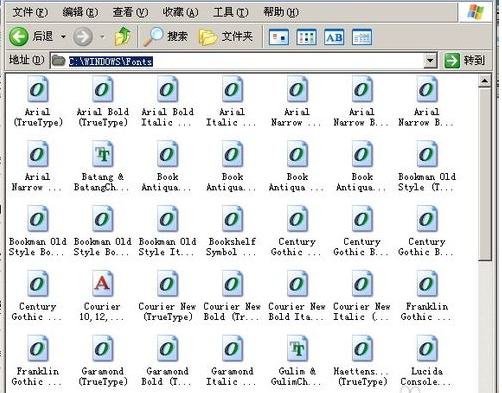Screen dimensions: 502x393
Task: Switch to large icons view
Action: point(279,37)
